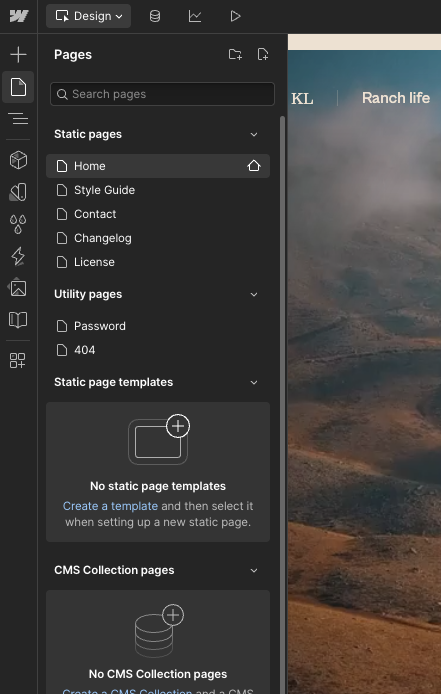Open the Webflow logo menu
This screenshot has height=694, width=441.
click(19, 16)
